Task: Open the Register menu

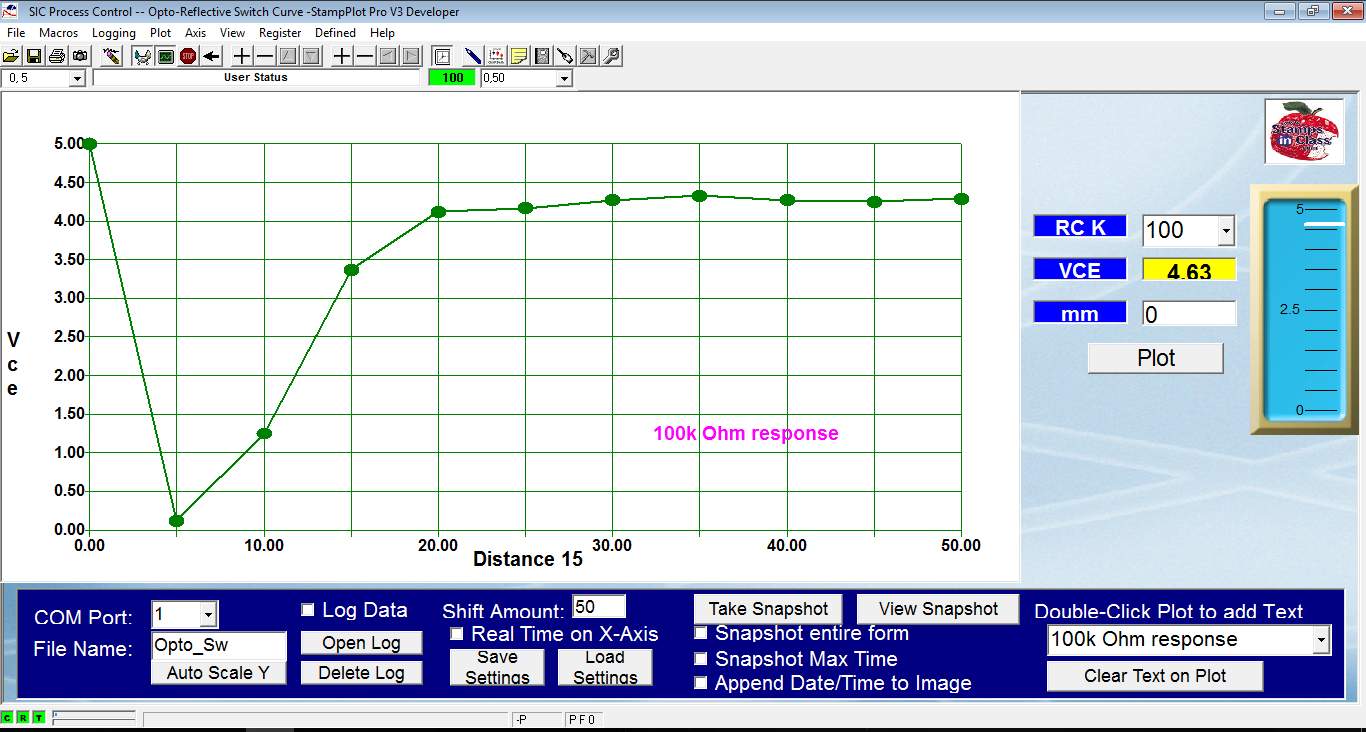Action: (x=280, y=33)
